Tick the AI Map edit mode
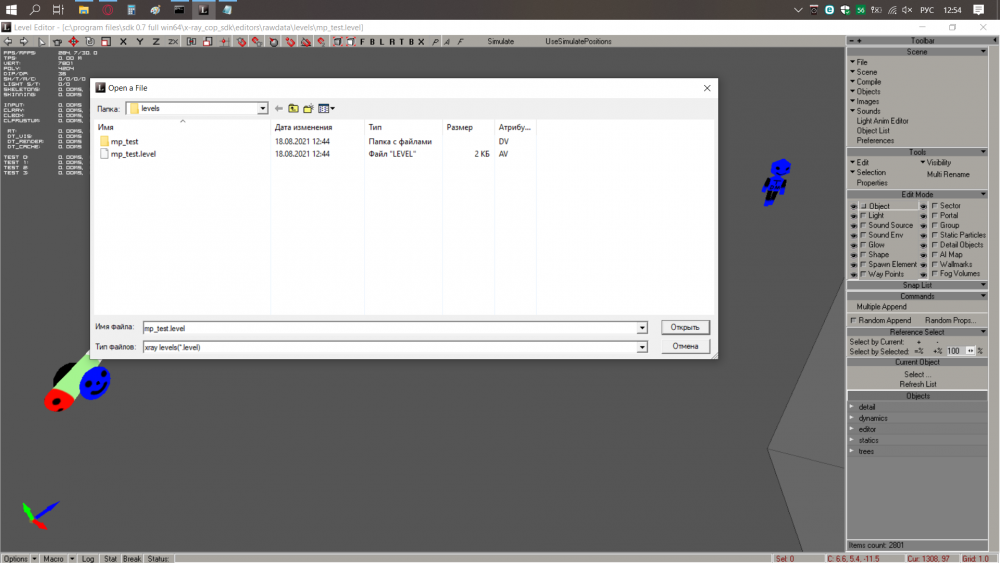 (x=935, y=255)
